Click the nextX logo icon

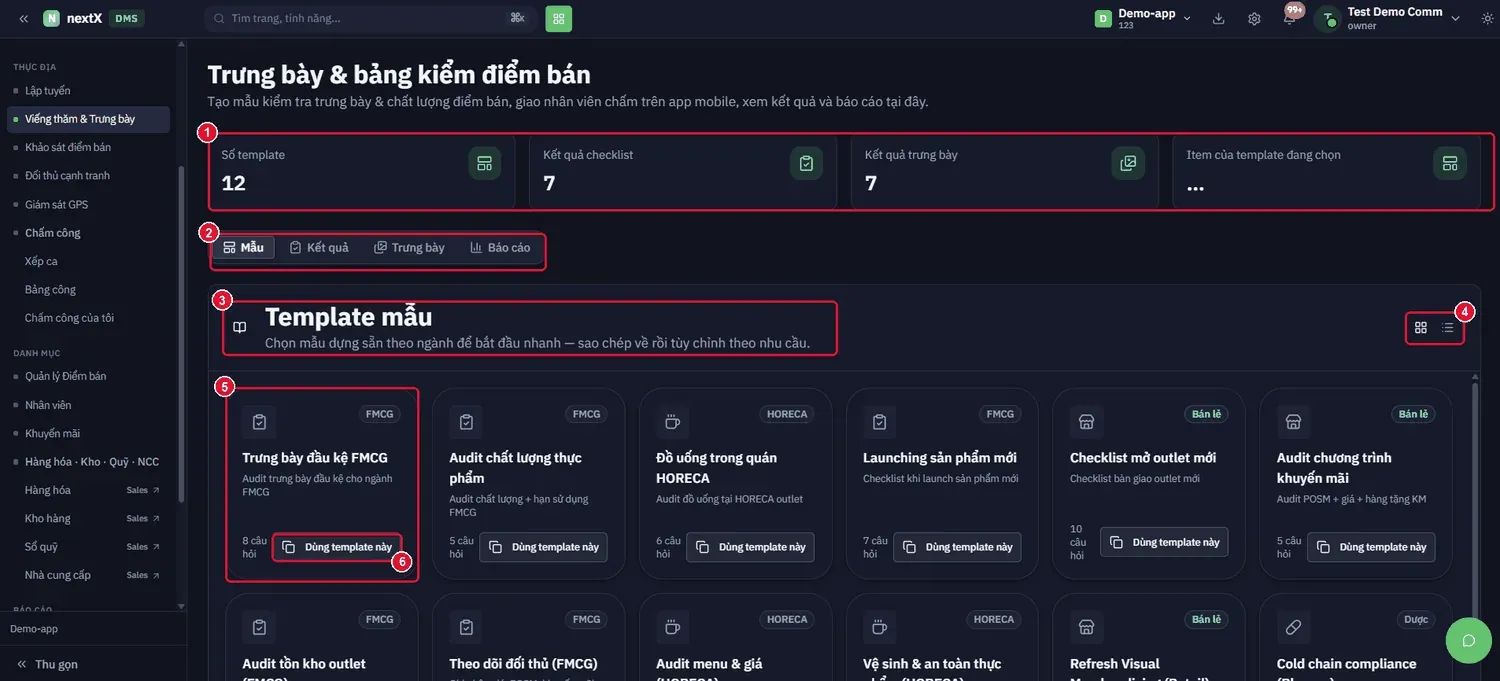(x=51, y=18)
